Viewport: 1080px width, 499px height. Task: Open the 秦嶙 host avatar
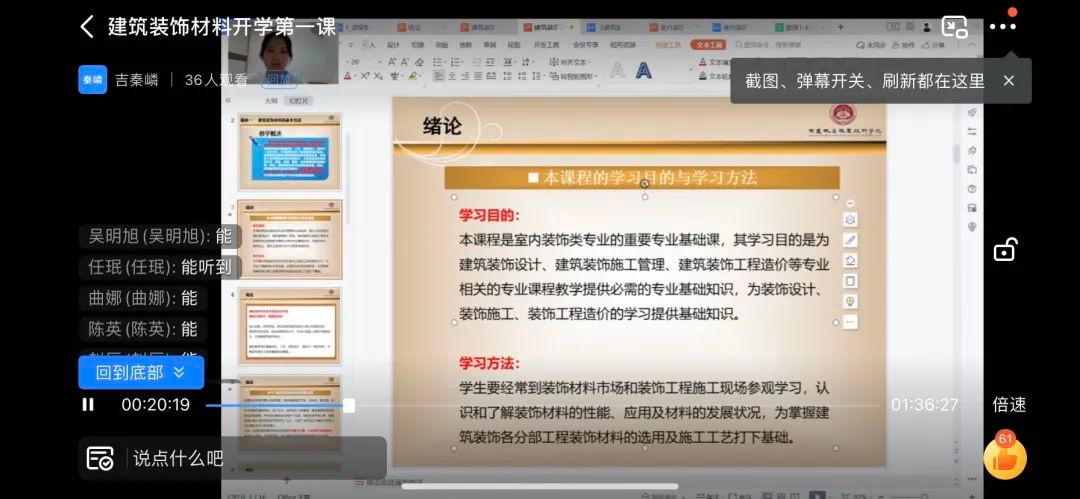[x=92, y=80]
